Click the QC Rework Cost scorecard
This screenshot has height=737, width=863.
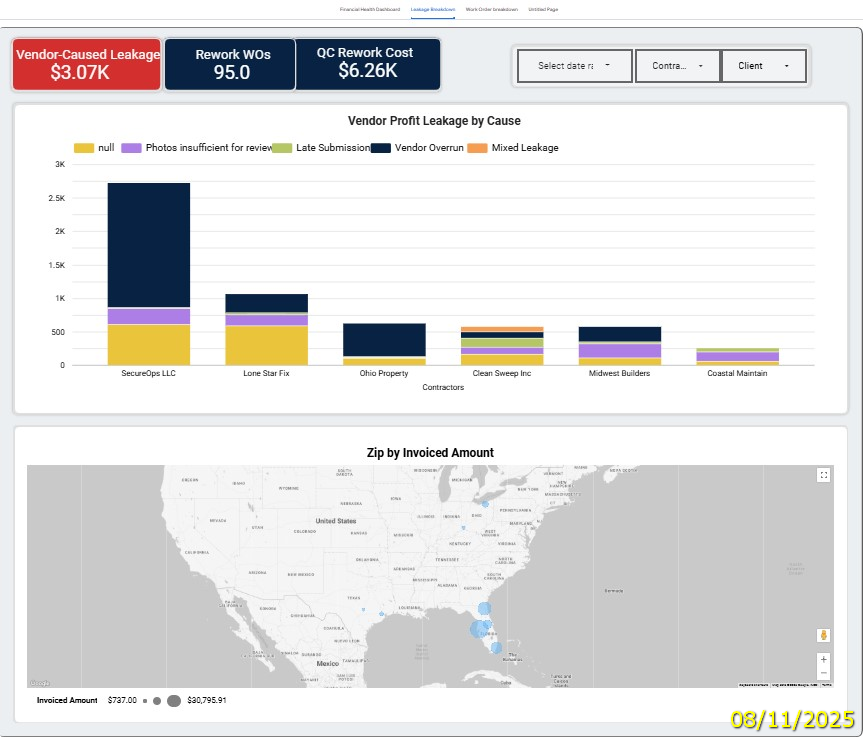click(x=368, y=64)
